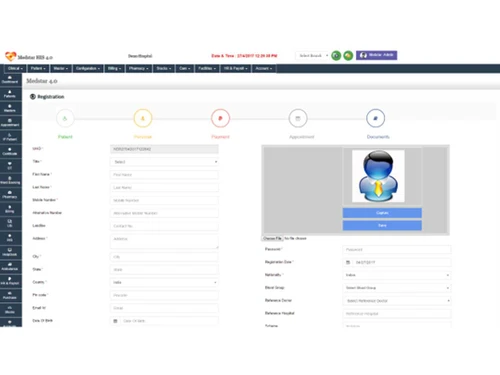Click the Payment step circle icon
The image size is (500, 375).
point(220,118)
